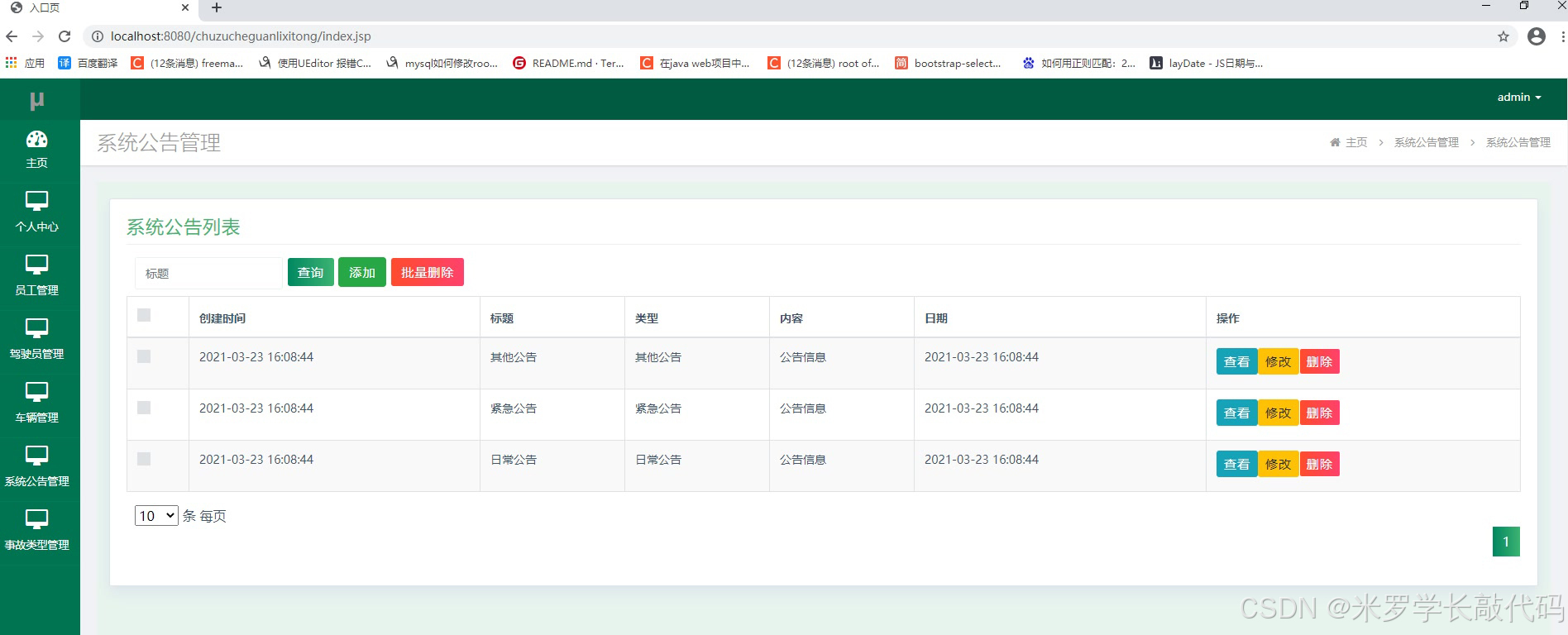Open 系统公告管理 monitor icon in sidebar
The width and height of the screenshot is (1568, 635).
click(x=36, y=456)
